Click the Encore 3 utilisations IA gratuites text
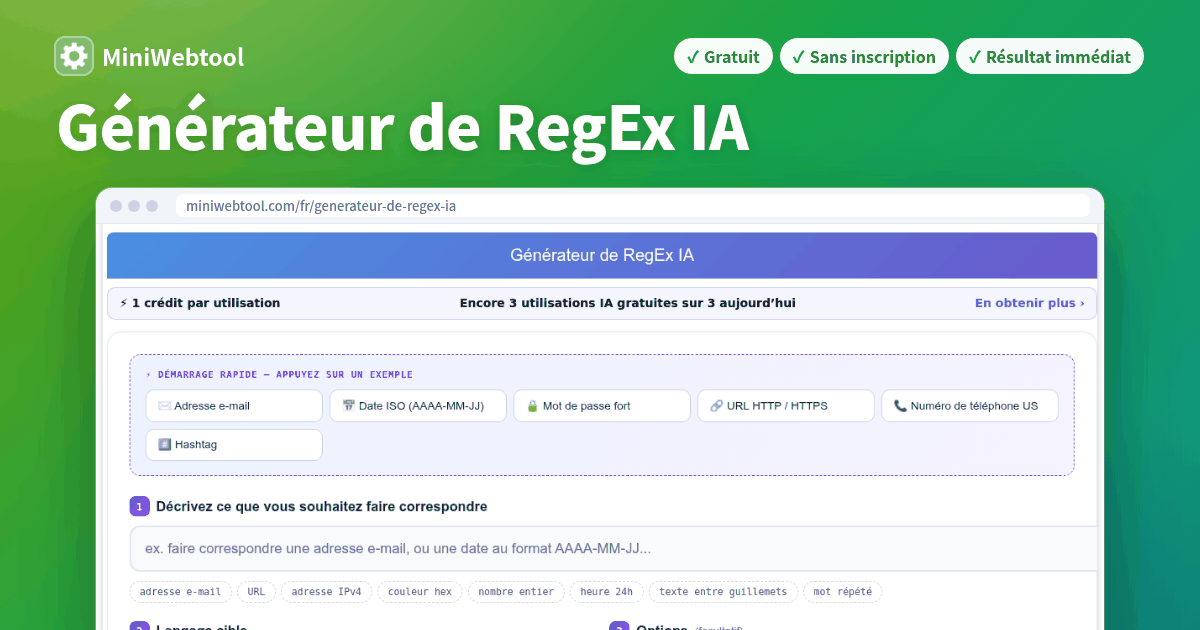The image size is (1200, 630). coord(627,303)
